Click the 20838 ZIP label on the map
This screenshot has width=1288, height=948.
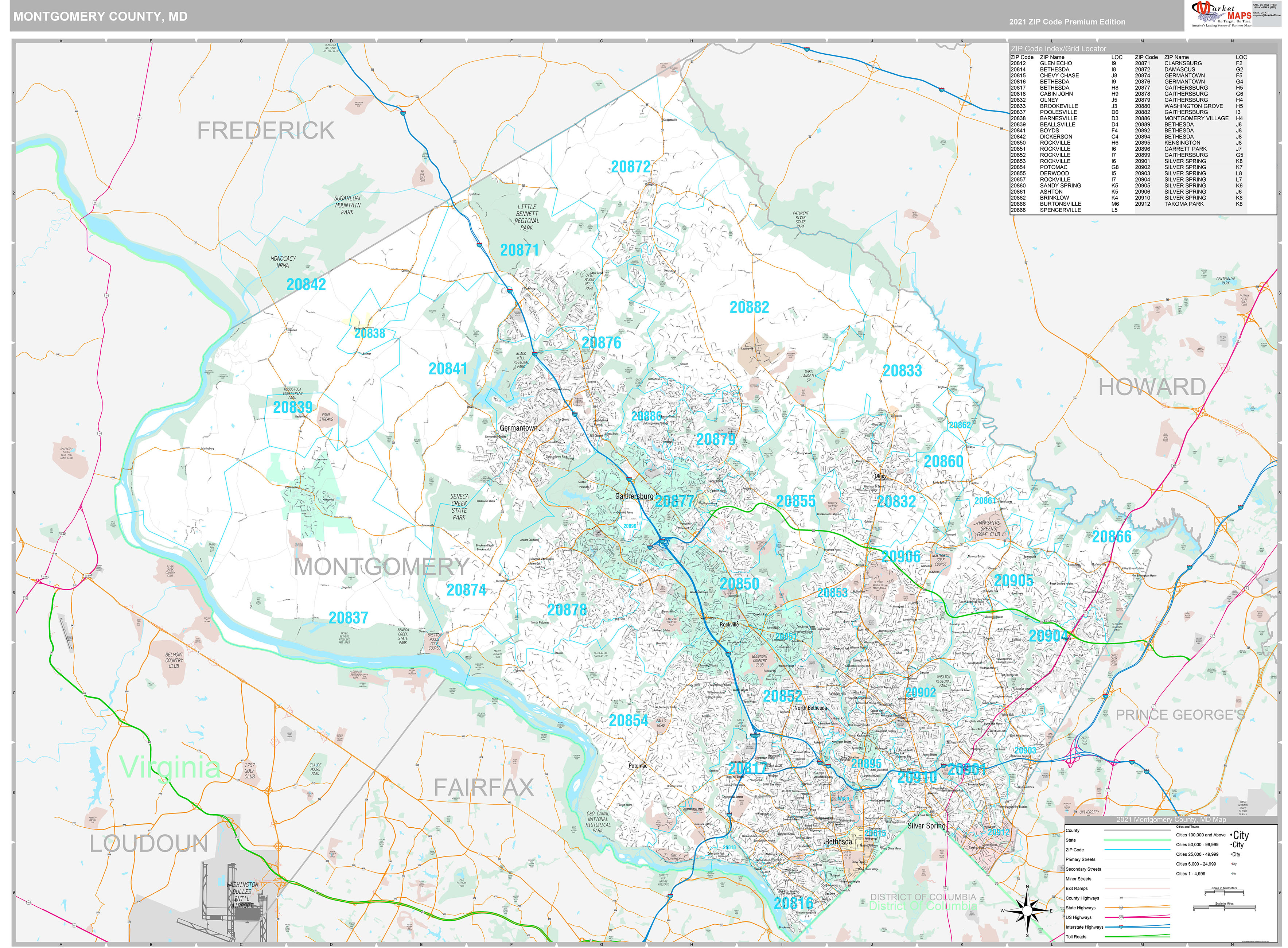click(369, 333)
